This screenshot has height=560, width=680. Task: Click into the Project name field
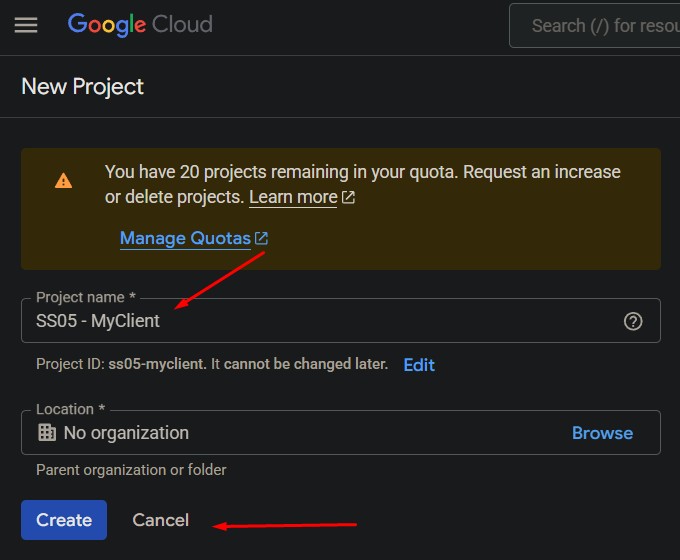(x=320, y=321)
